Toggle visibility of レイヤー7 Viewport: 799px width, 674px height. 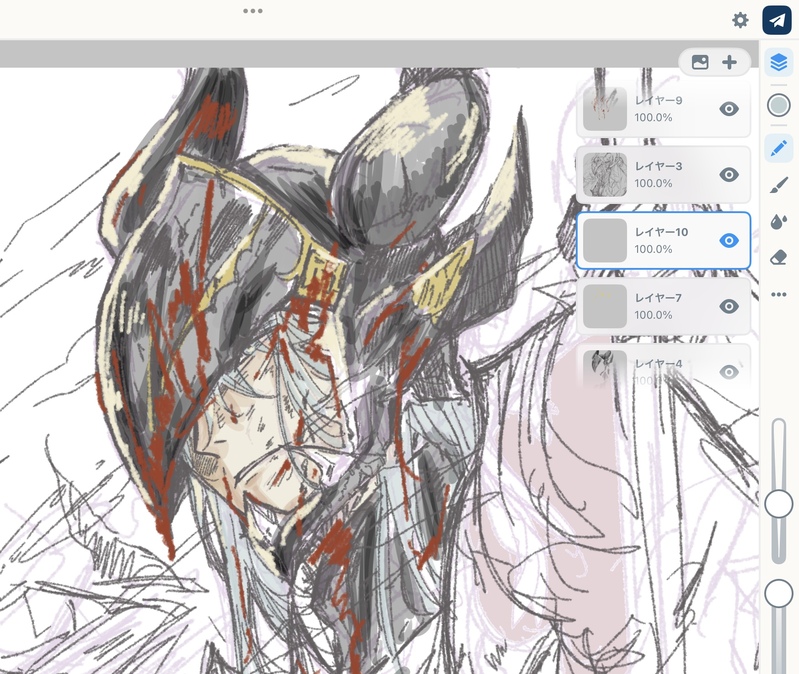click(x=729, y=306)
